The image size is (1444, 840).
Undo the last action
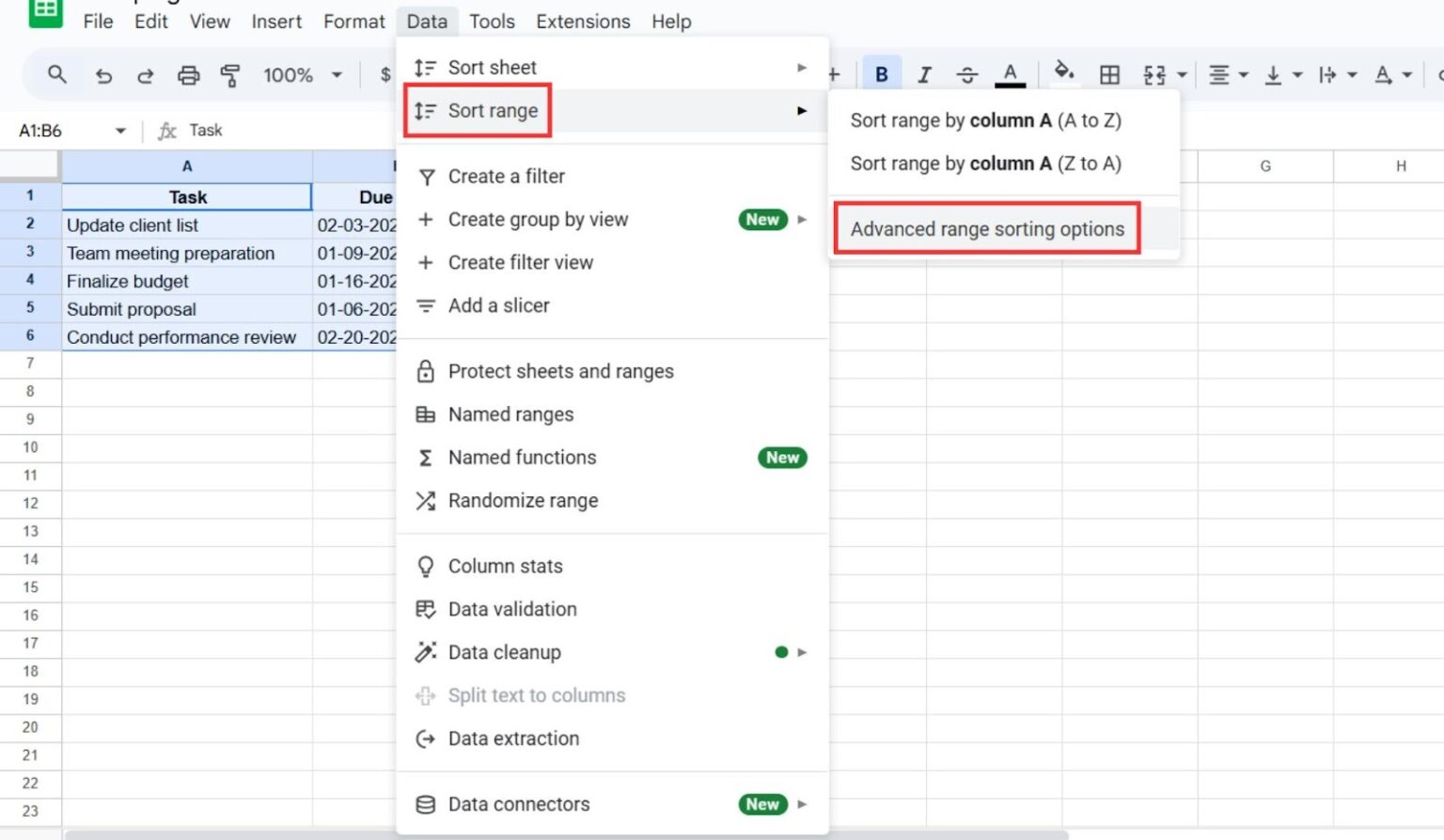pyautogui.click(x=103, y=74)
